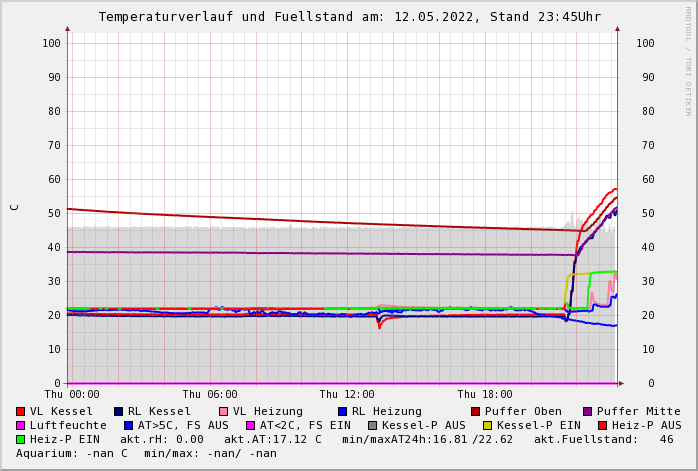Click the yellow Kessel-P EIN legend swatch
The height and width of the screenshot is (471, 698).
coord(488,425)
